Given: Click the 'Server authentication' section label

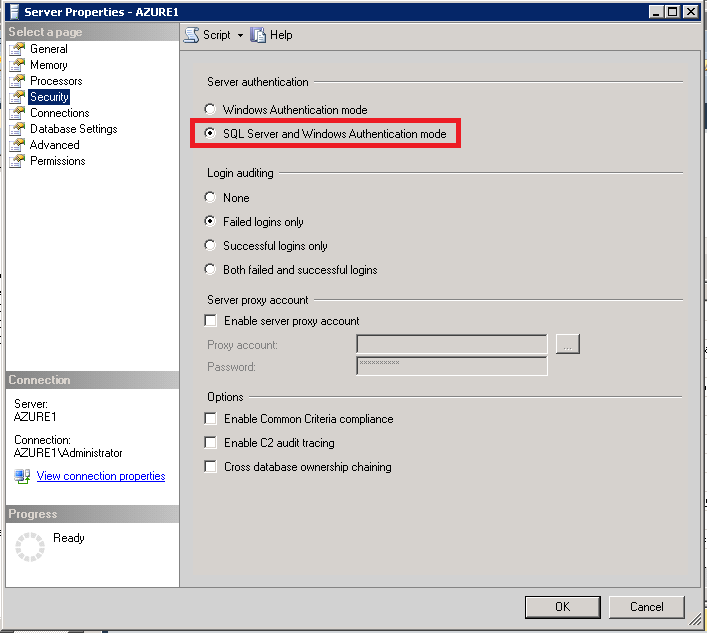Looking at the screenshot, I should tap(257, 82).
